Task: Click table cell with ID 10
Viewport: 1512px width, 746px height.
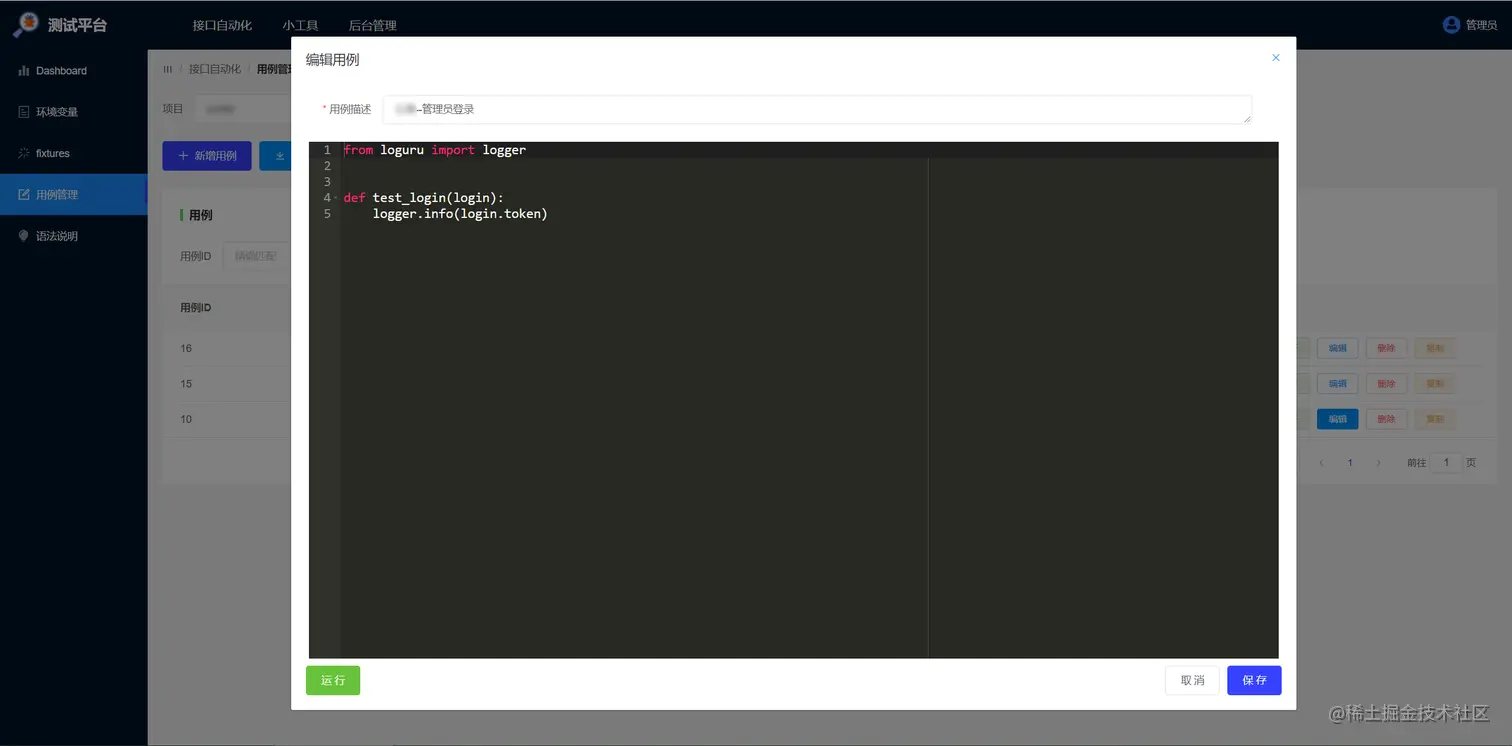Action: tap(186, 419)
